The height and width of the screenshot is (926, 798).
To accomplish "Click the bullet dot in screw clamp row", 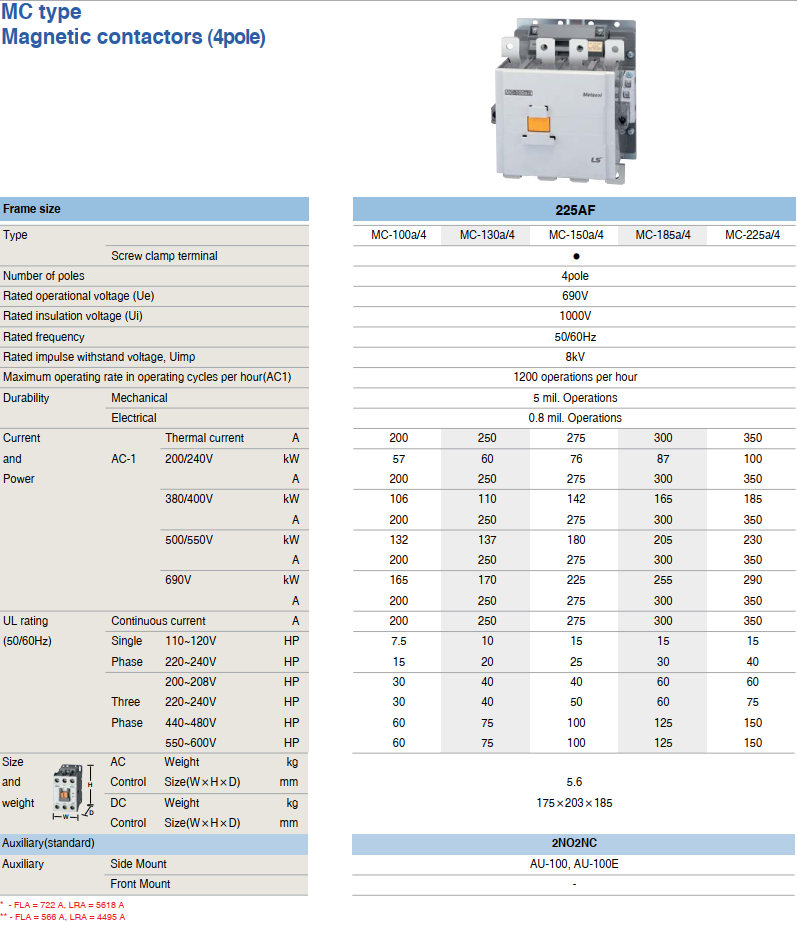I will [576, 256].
